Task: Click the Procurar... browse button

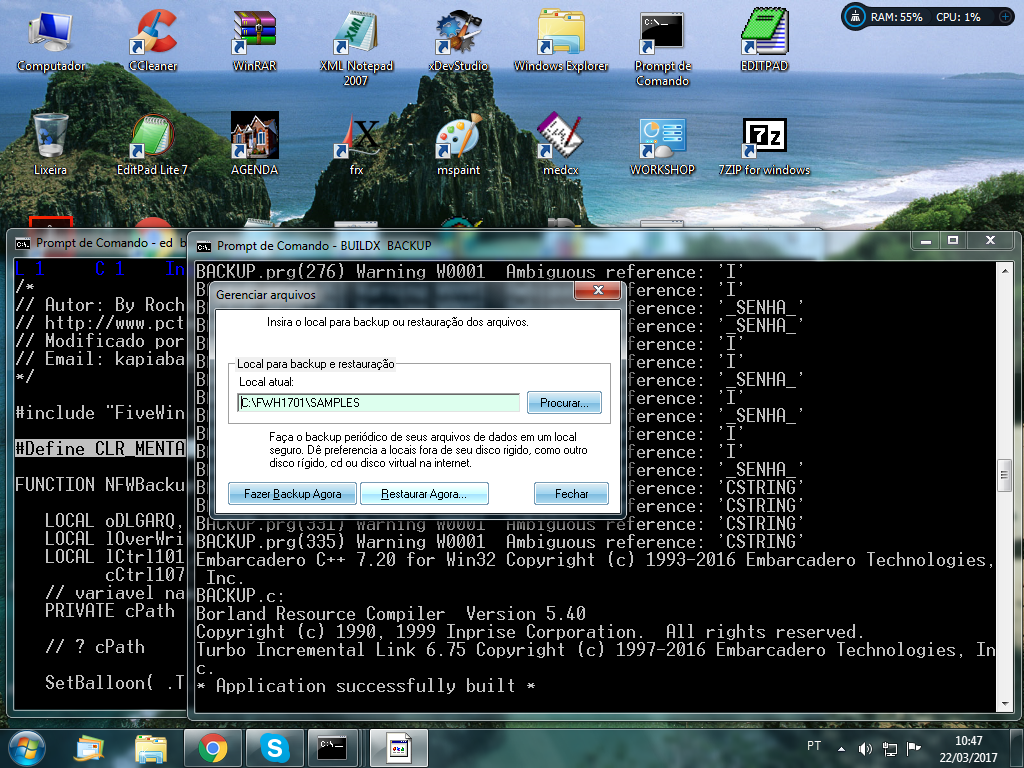Action: pyautogui.click(x=564, y=403)
